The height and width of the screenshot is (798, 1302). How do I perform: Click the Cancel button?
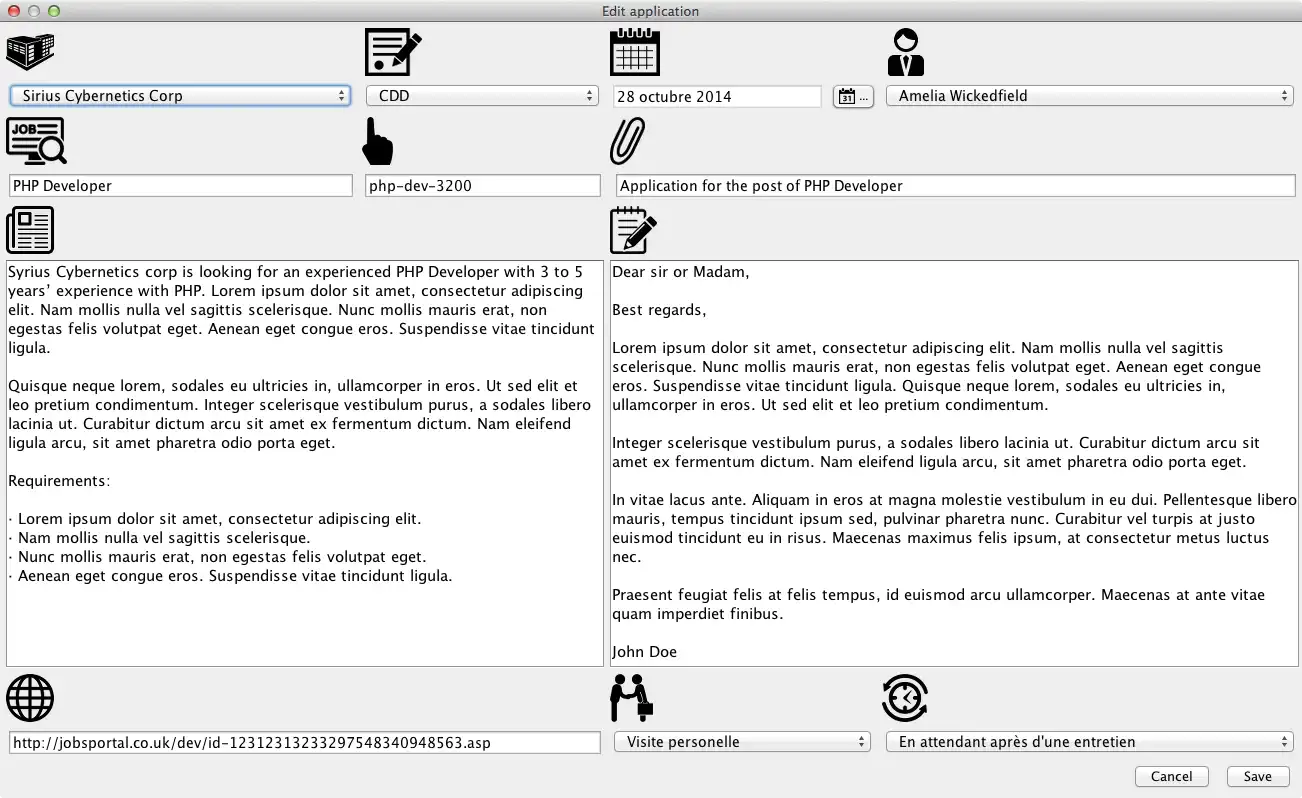pos(1172,776)
